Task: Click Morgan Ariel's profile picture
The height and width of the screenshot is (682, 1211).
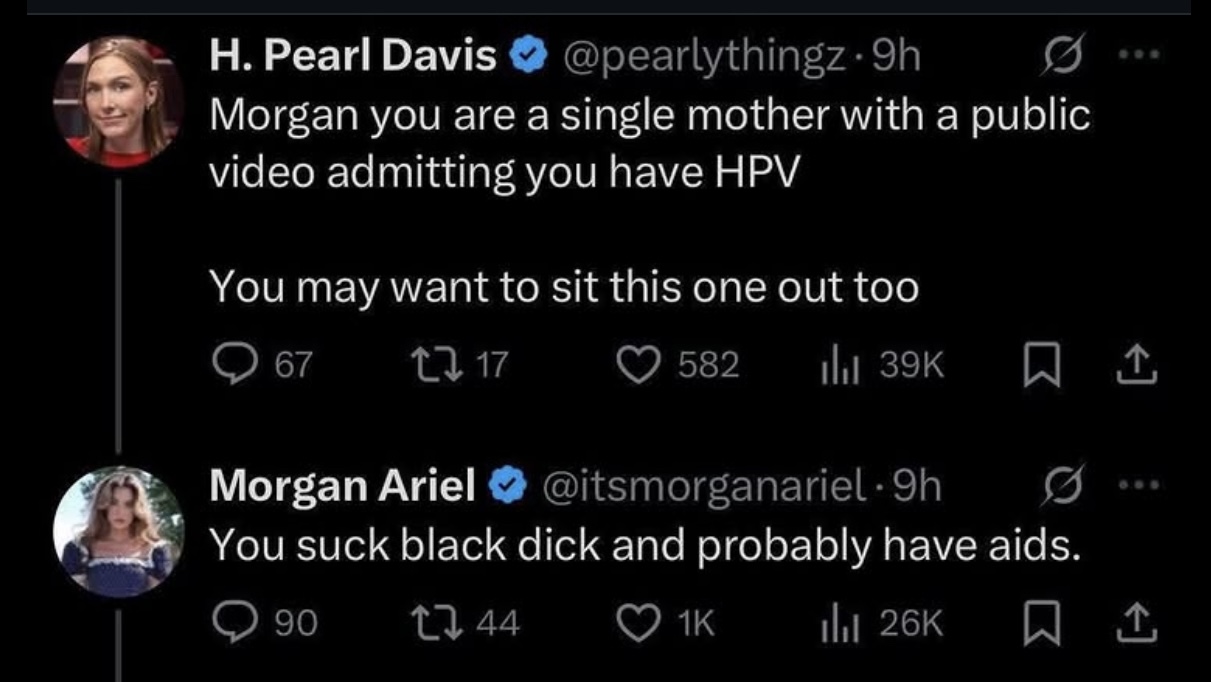Action: click(118, 531)
